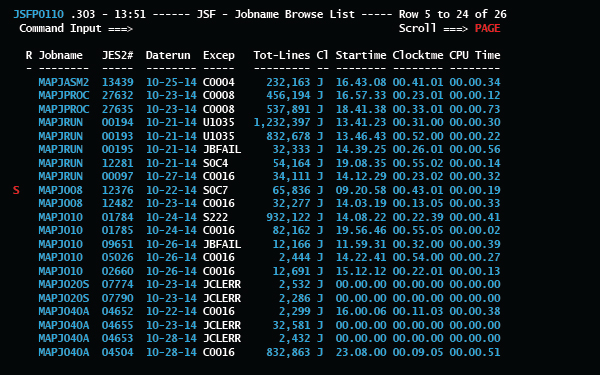Click the CPU Time column header
Viewport: 600px width, 375px height.
[475, 55]
